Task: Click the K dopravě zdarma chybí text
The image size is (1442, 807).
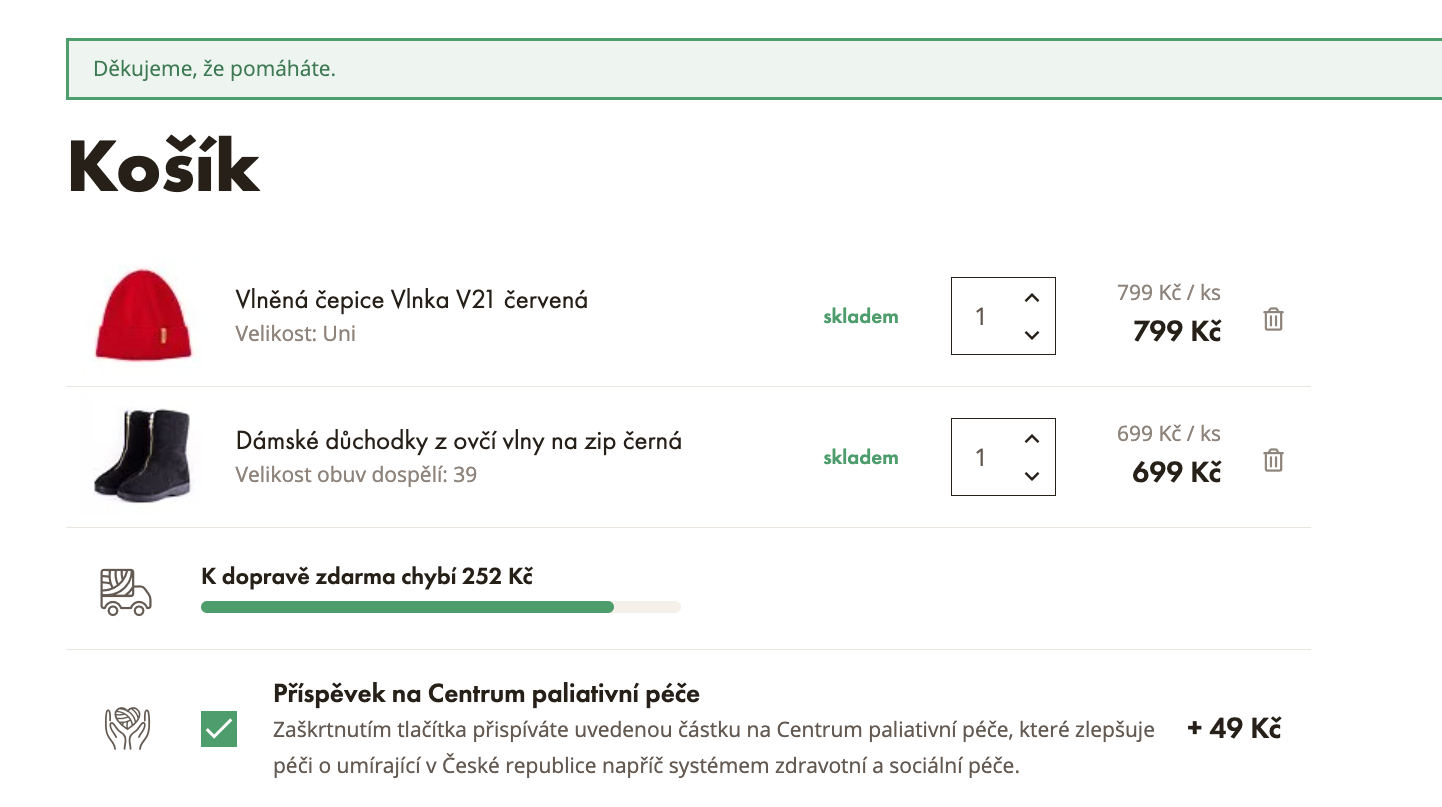Action: pyautogui.click(x=367, y=577)
